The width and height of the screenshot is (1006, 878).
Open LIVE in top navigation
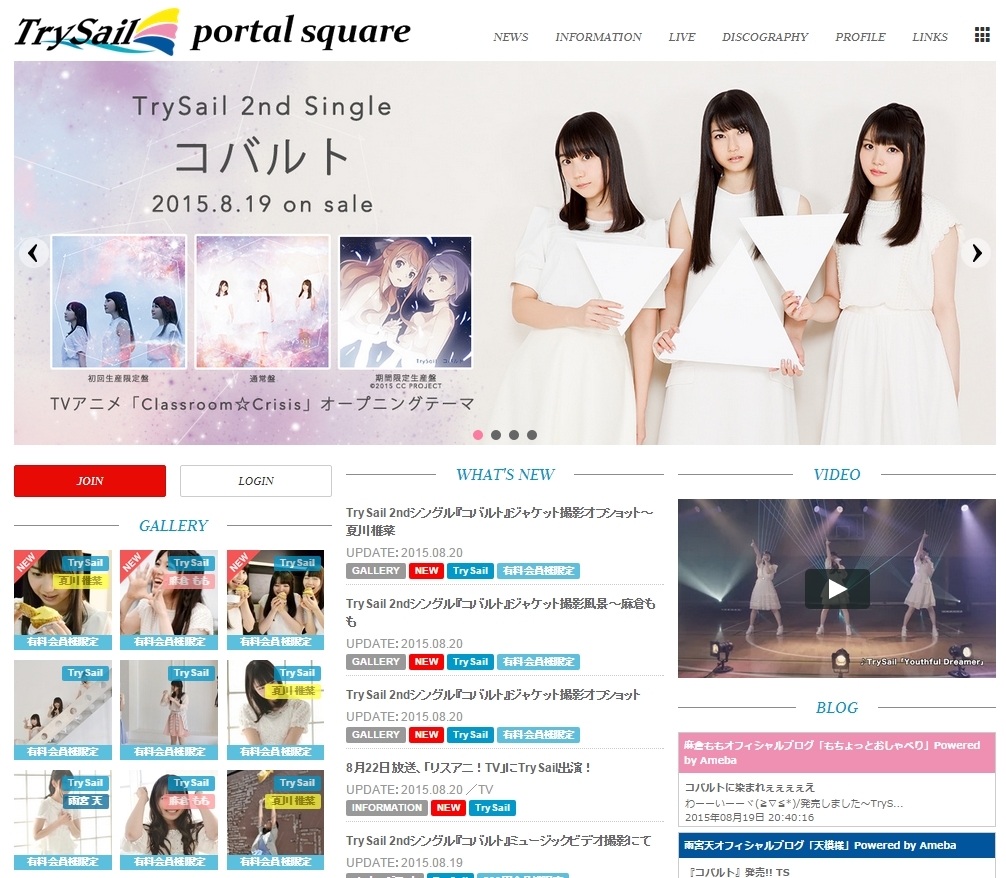(681, 37)
